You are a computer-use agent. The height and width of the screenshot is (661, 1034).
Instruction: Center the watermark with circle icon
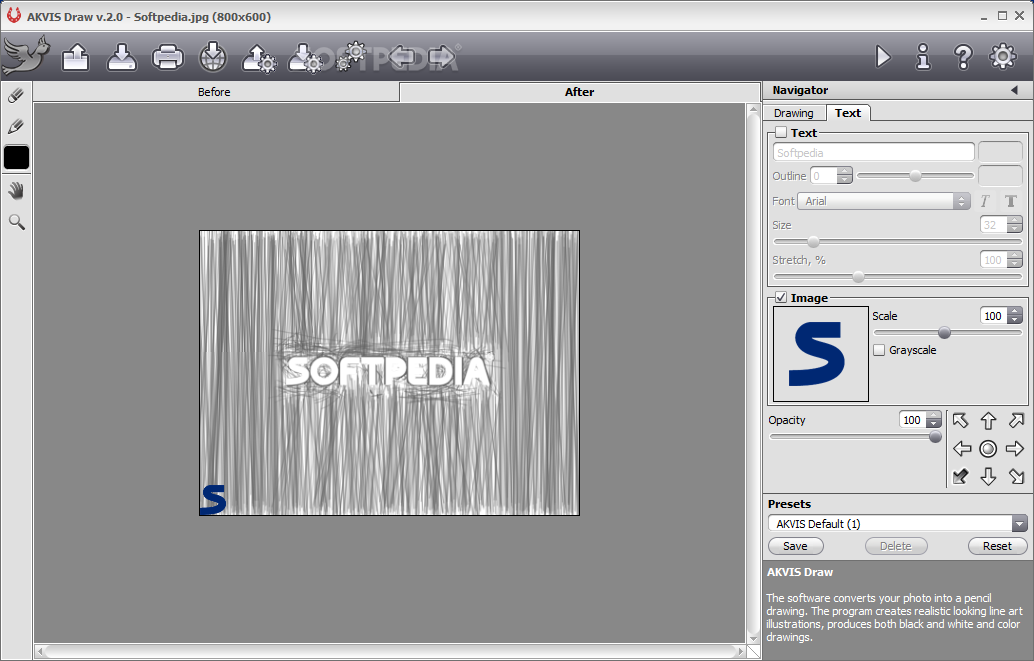tap(988, 449)
